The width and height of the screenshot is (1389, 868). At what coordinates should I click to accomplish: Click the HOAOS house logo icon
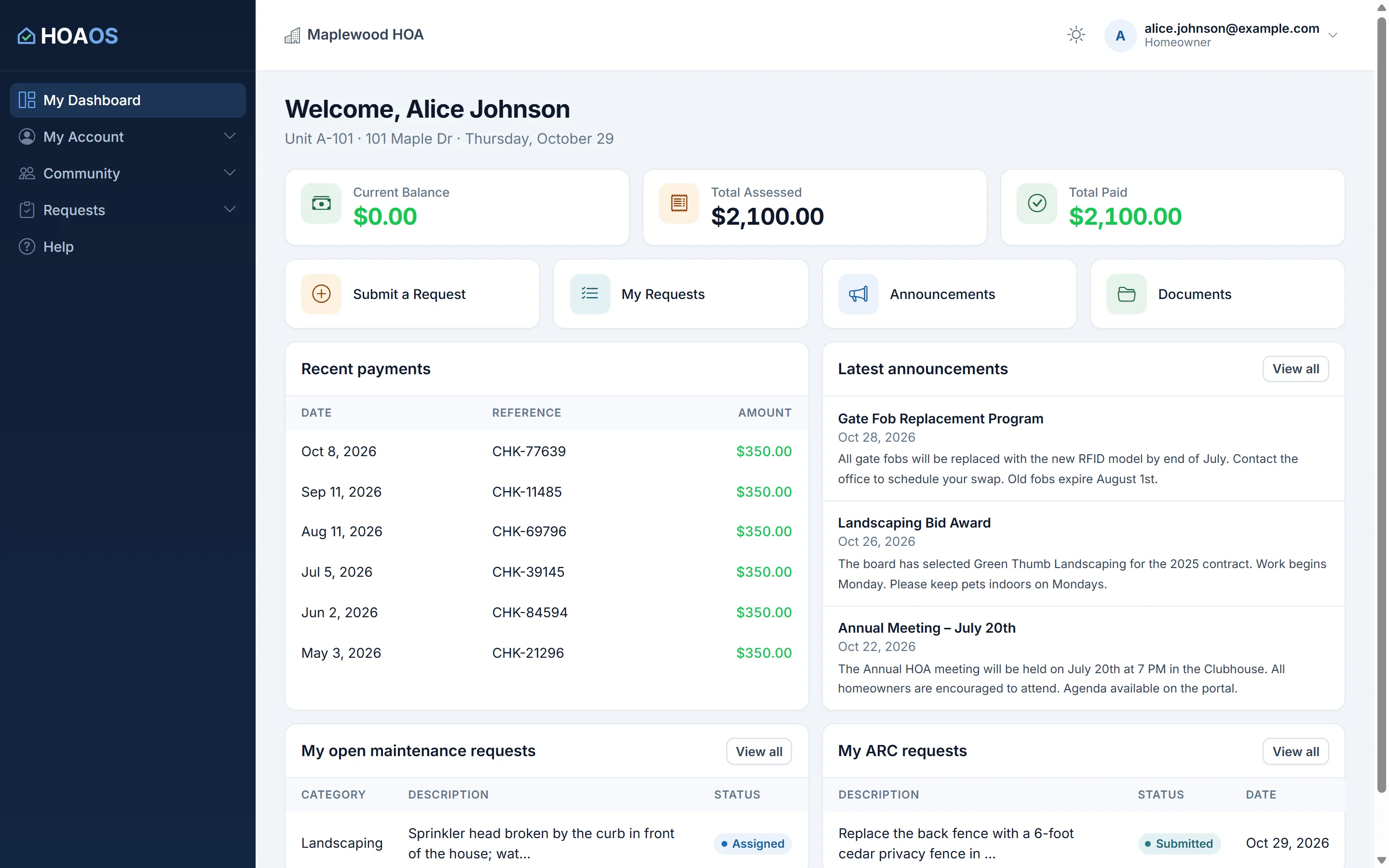(x=27, y=36)
